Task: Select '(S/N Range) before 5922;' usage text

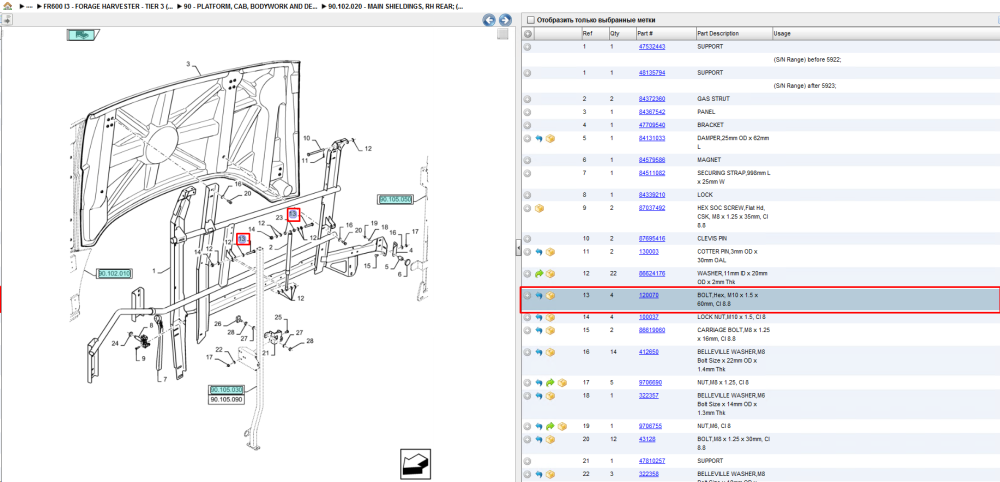Action: (x=807, y=60)
